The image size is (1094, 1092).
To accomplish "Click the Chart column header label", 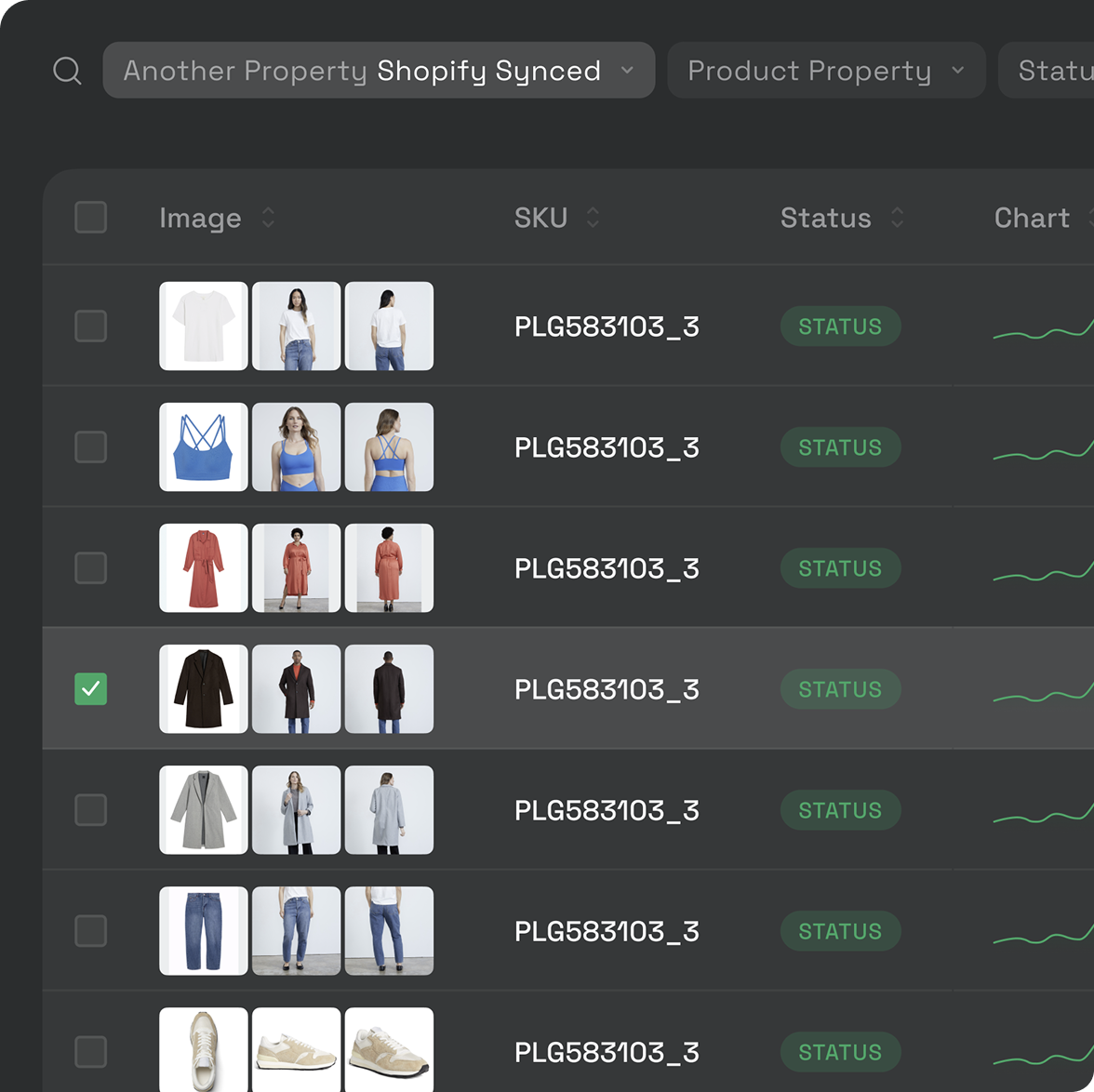I will (1032, 218).
